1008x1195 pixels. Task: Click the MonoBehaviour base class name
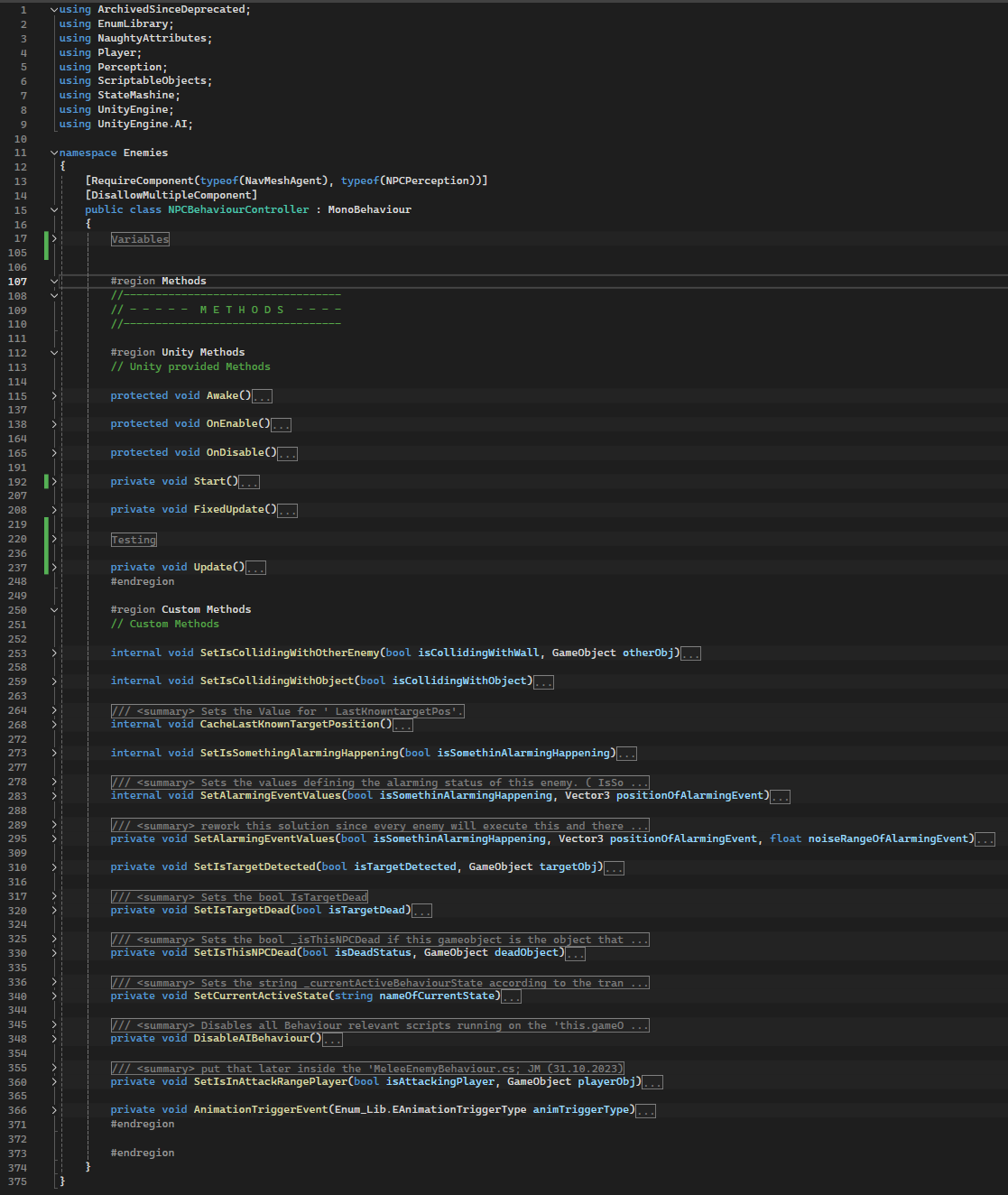(369, 209)
